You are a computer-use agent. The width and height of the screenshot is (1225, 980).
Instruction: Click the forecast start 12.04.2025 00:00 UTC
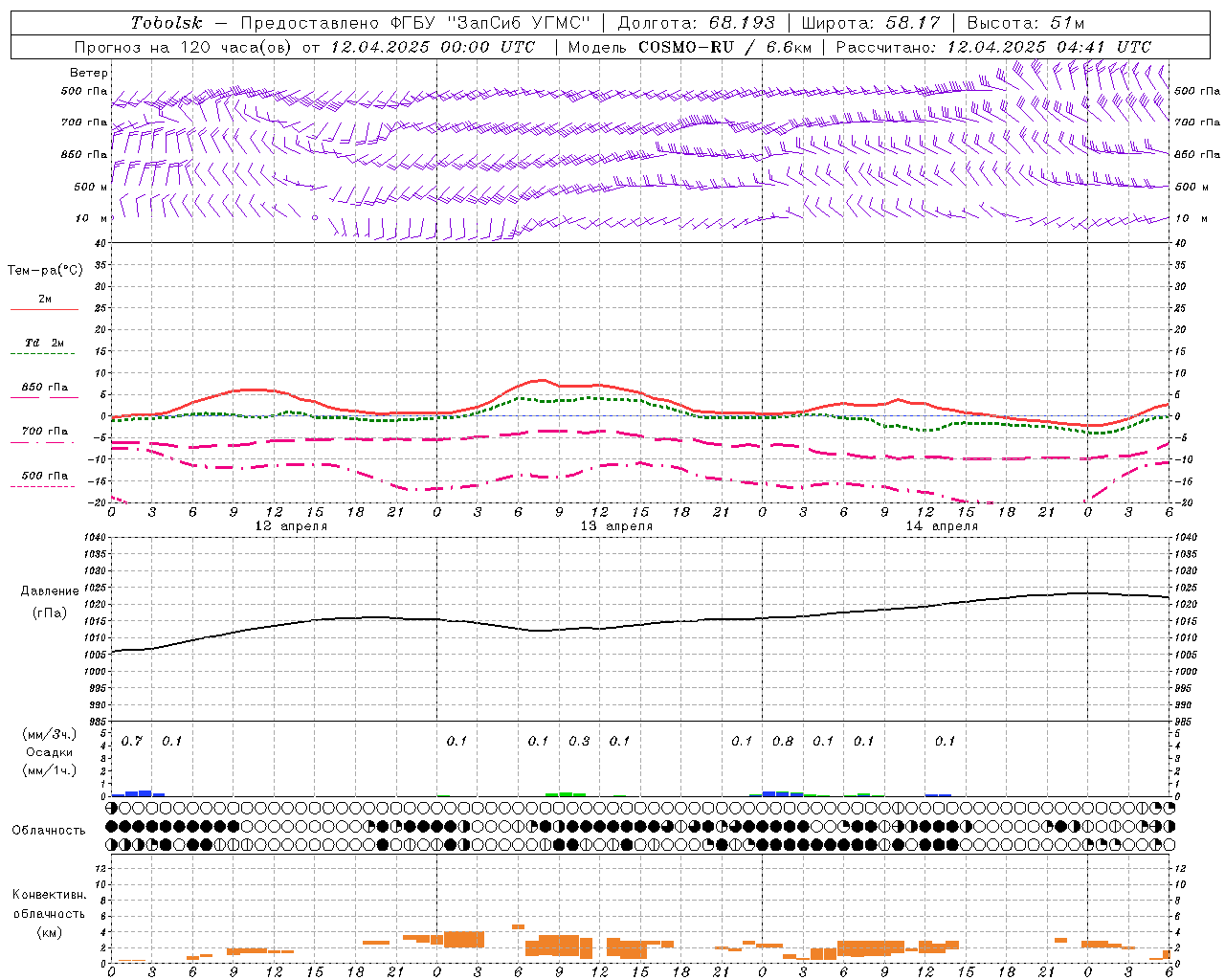434,47
